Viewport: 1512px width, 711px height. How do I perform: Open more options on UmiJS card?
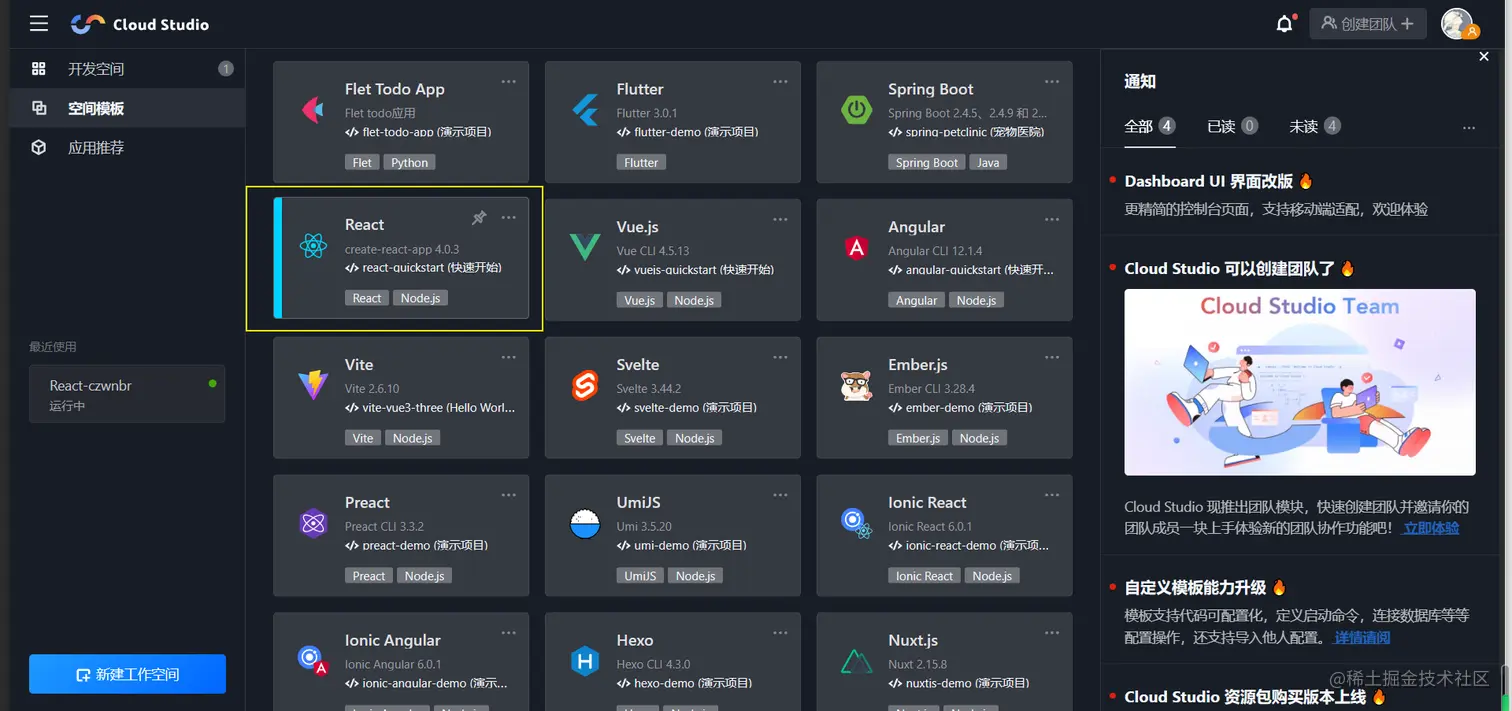781,495
